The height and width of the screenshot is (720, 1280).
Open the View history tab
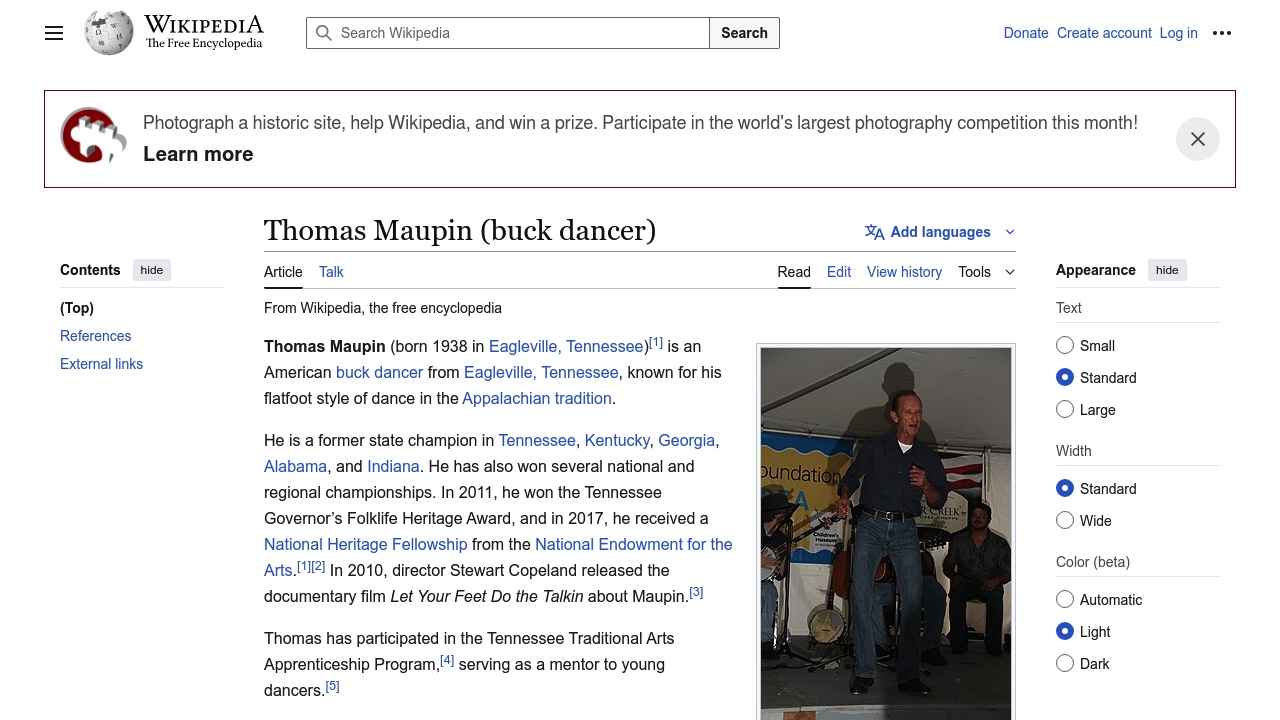click(904, 272)
